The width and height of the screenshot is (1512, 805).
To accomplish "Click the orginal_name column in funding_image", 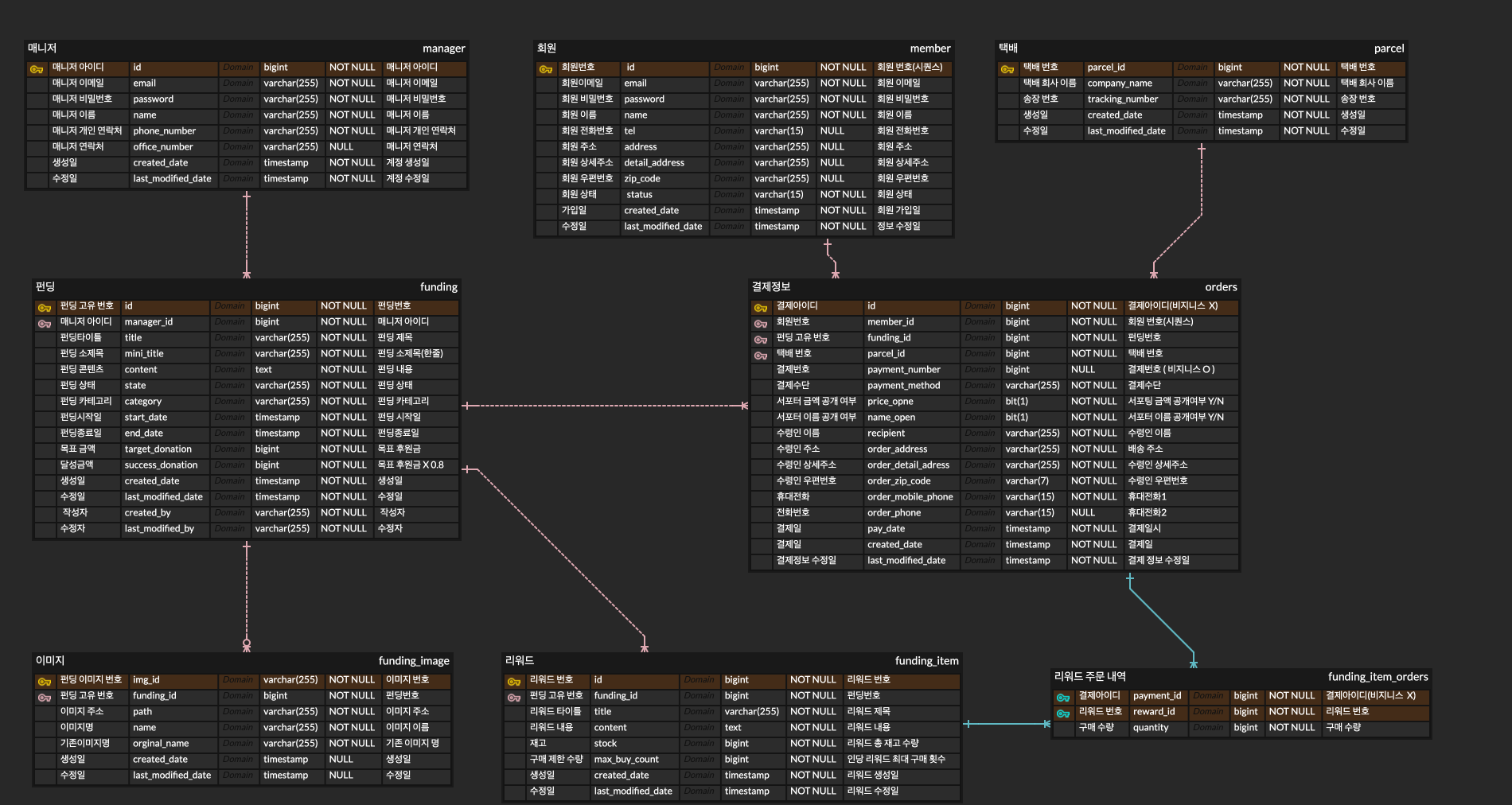I will coord(161,744).
